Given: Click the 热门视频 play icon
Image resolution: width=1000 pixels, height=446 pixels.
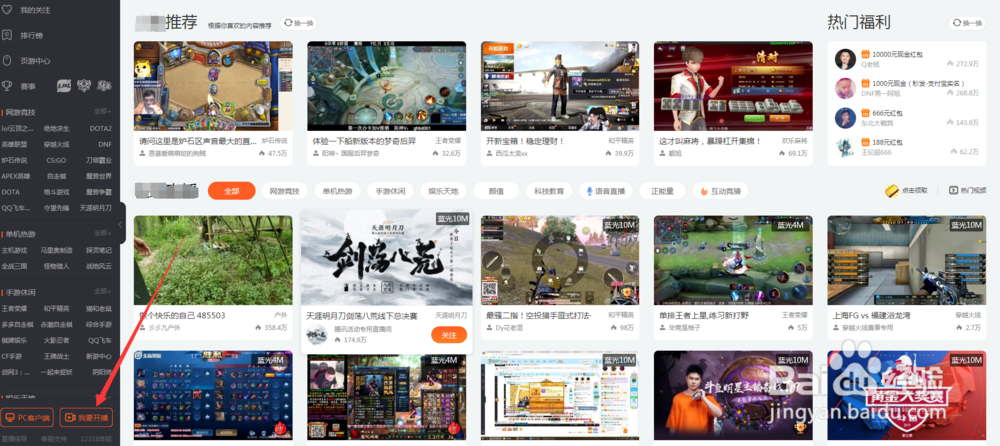Looking at the screenshot, I should coord(953,190).
